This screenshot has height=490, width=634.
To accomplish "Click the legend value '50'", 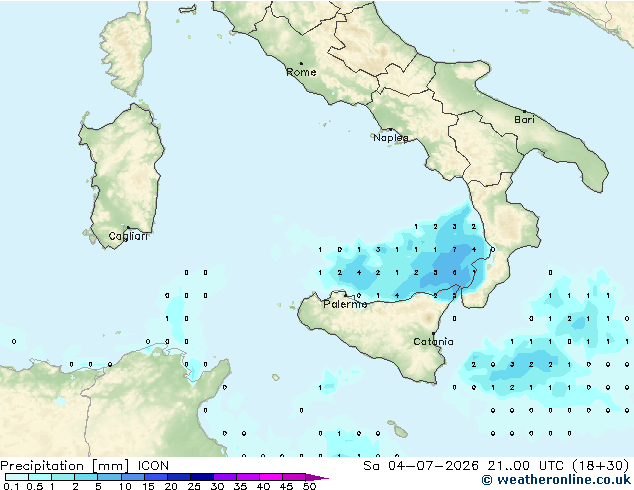I will (x=310, y=486).
